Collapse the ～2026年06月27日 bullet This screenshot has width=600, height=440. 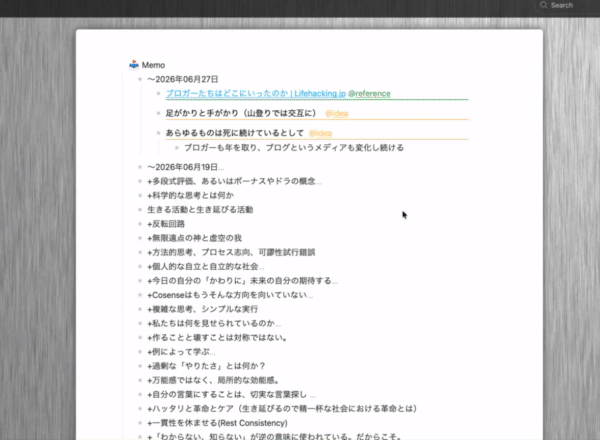click(140, 79)
